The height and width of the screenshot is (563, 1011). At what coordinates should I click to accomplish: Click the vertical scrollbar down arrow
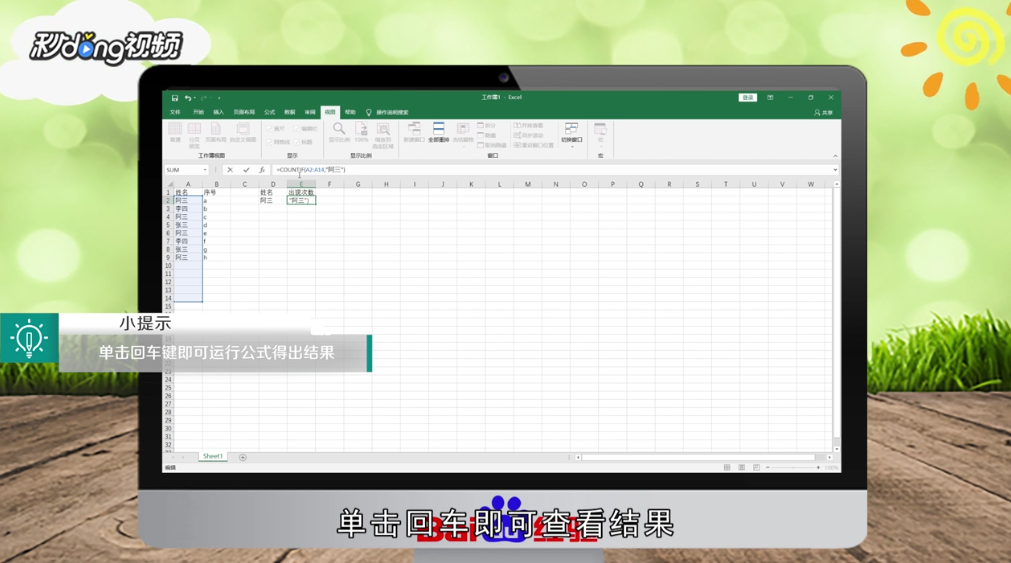pos(836,449)
